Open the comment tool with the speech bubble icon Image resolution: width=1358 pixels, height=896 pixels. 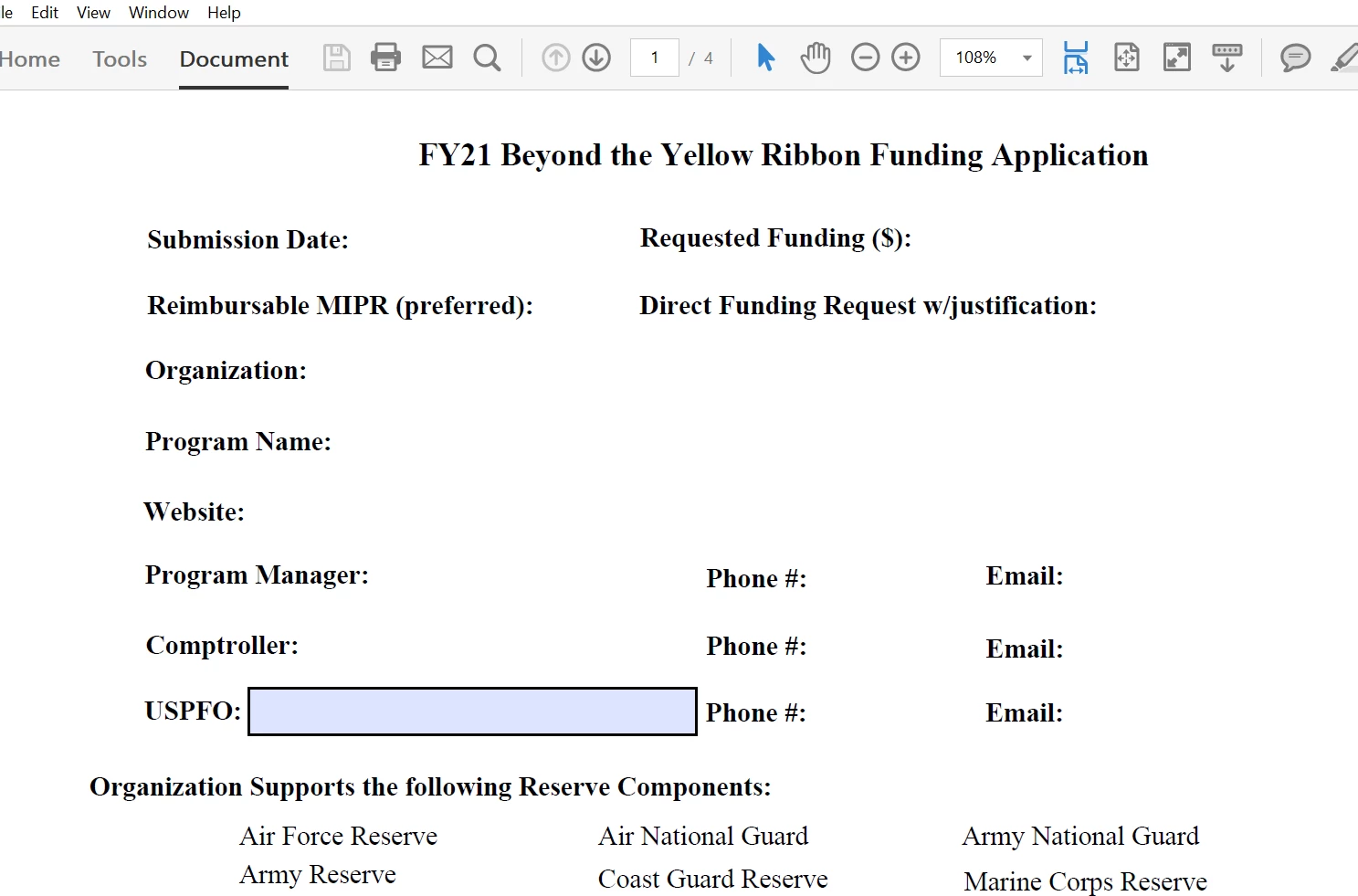click(x=1295, y=58)
